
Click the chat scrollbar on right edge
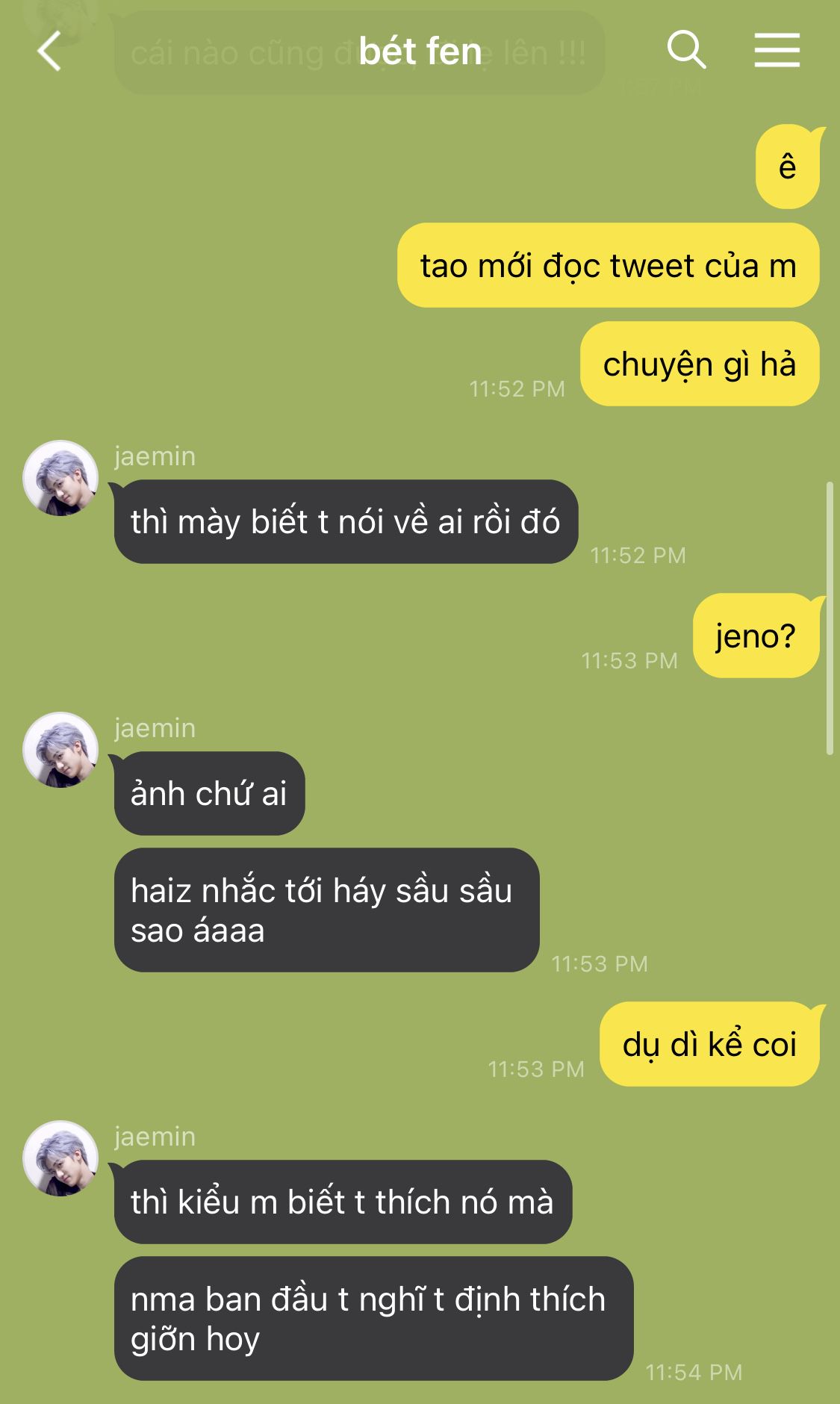[x=830, y=618]
